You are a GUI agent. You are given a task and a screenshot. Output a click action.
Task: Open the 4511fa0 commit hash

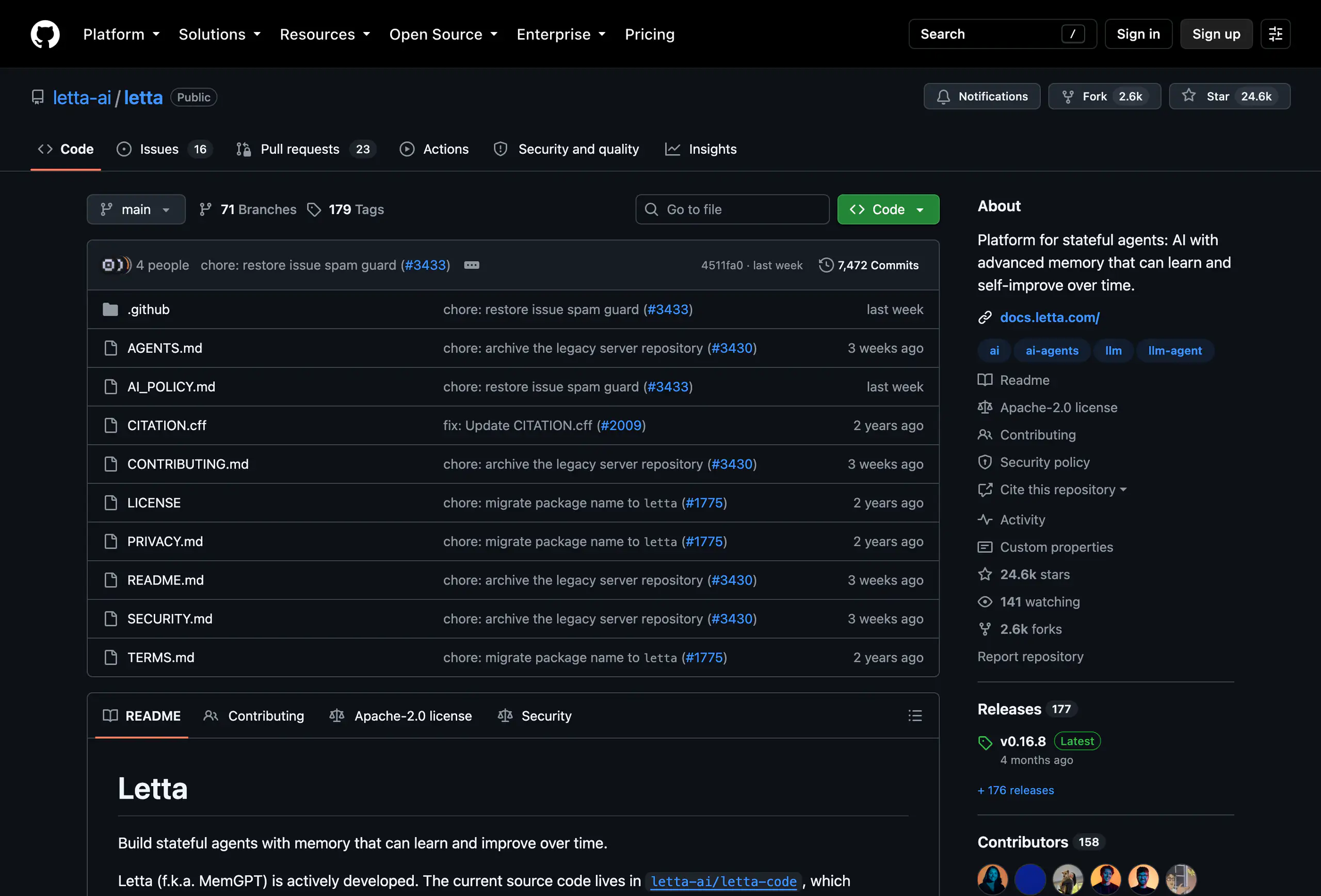point(721,265)
